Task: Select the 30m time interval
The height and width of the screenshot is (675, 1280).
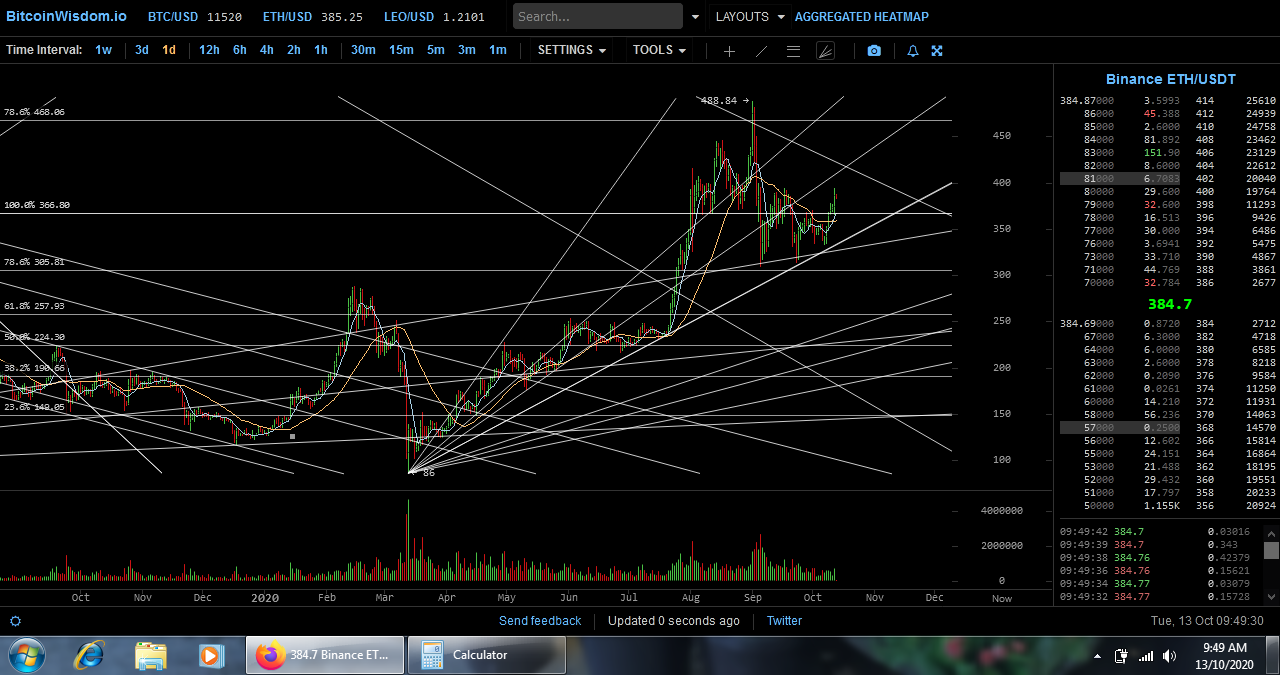Action: pyautogui.click(x=363, y=50)
